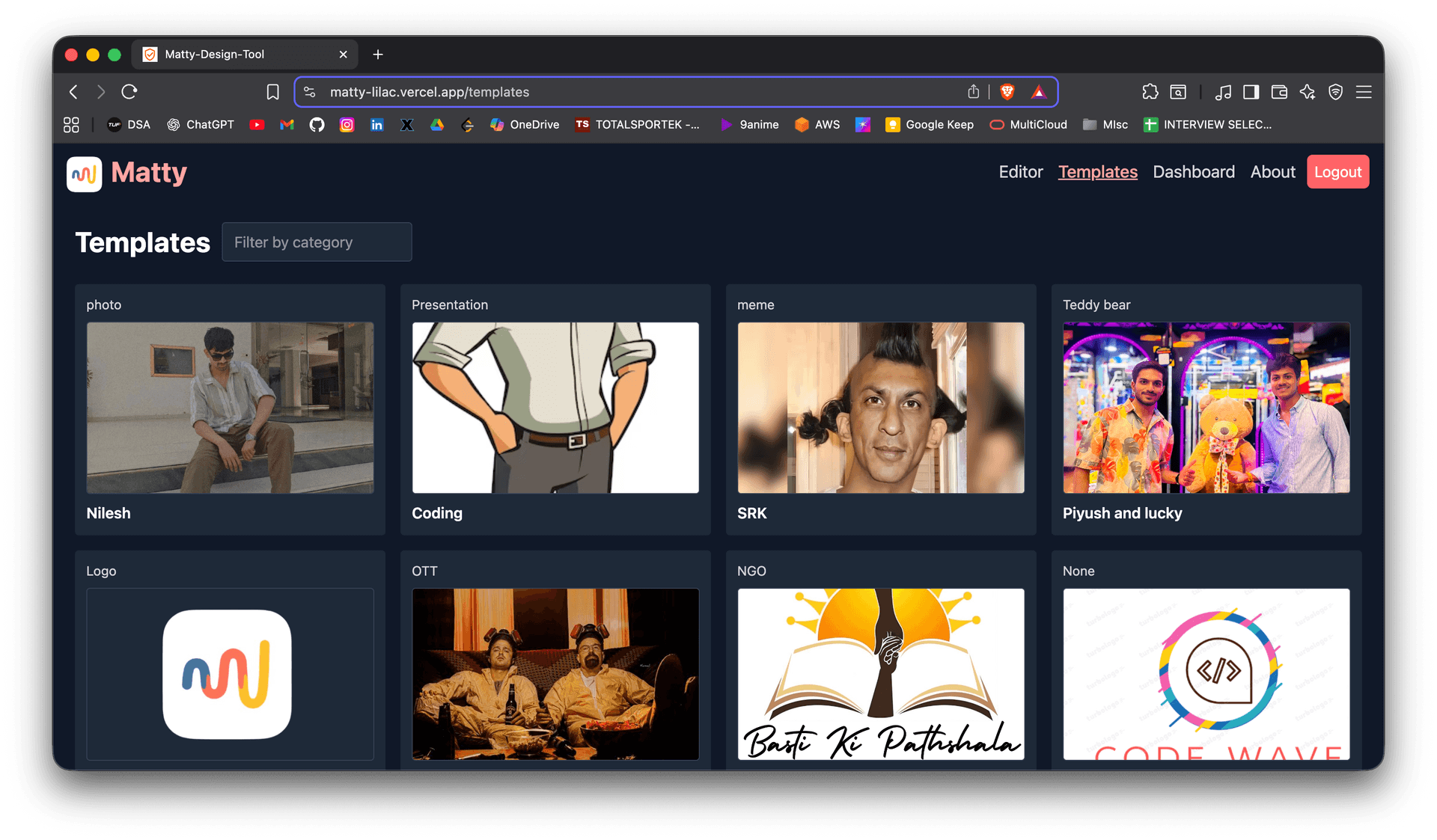Image resolution: width=1437 pixels, height=840 pixels.
Task: Open the Instagram bookmark icon
Action: click(347, 125)
